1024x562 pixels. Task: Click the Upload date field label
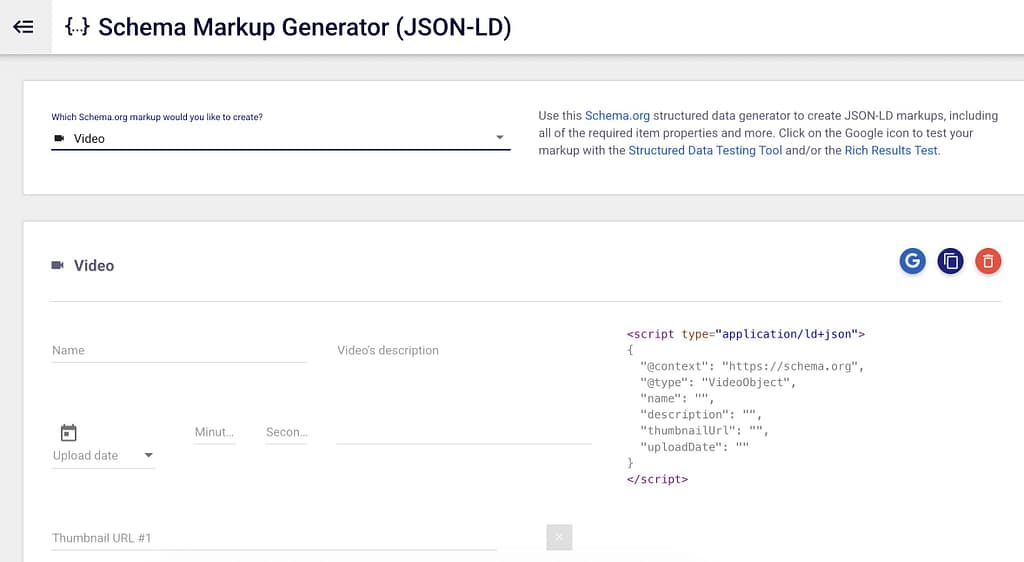tap(86, 456)
